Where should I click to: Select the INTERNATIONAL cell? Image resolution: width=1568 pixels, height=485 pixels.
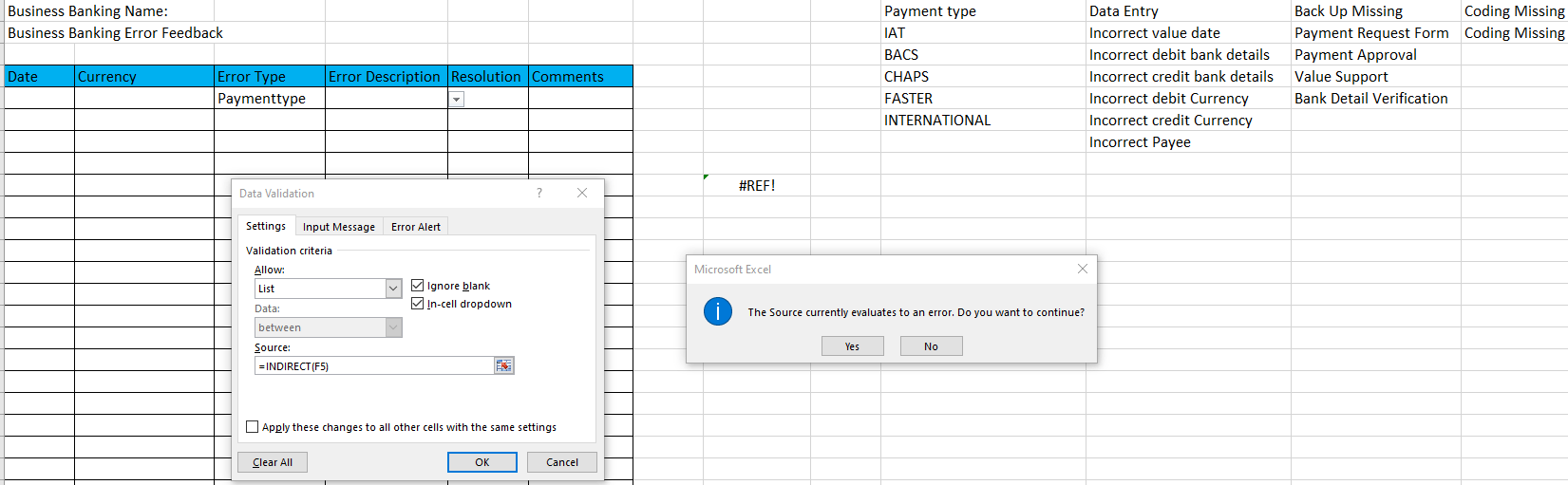tap(983, 120)
